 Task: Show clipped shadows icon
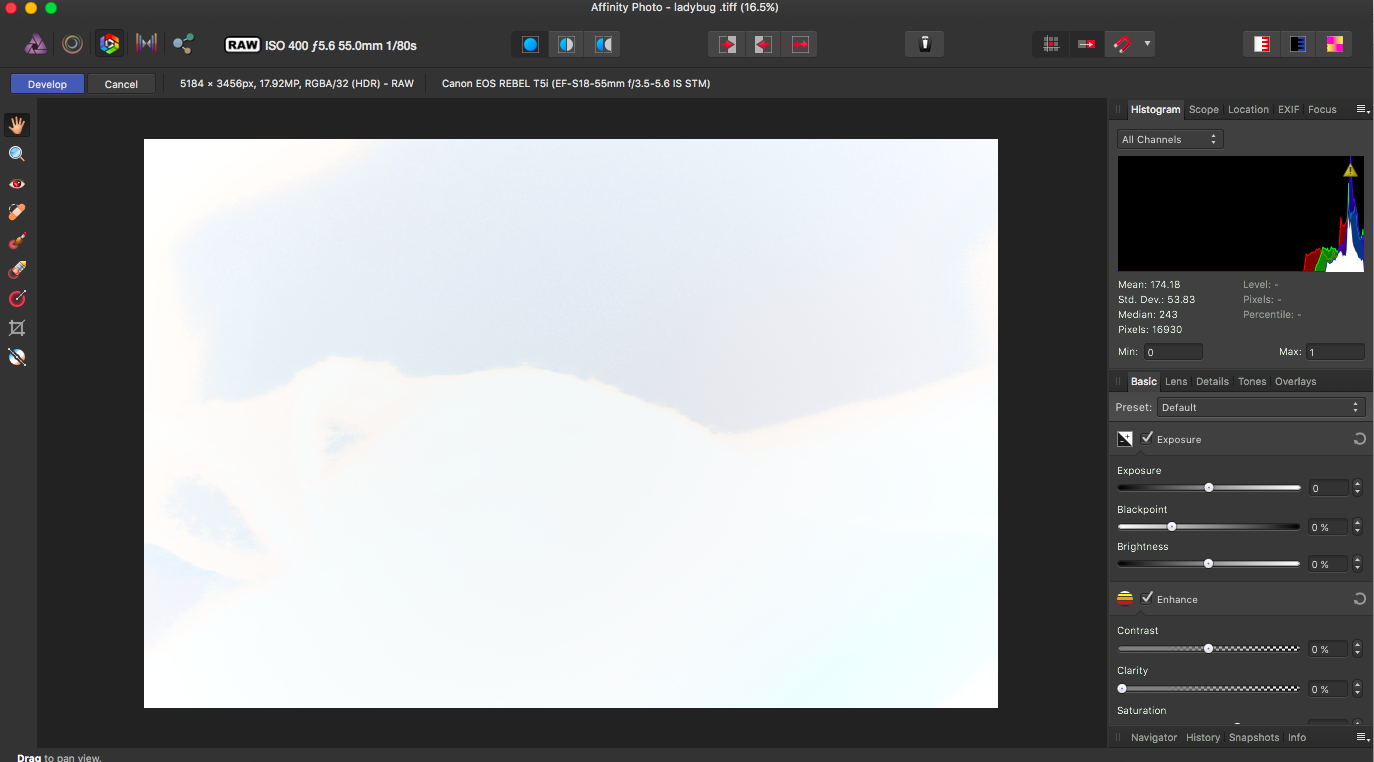click(1298, 44)
